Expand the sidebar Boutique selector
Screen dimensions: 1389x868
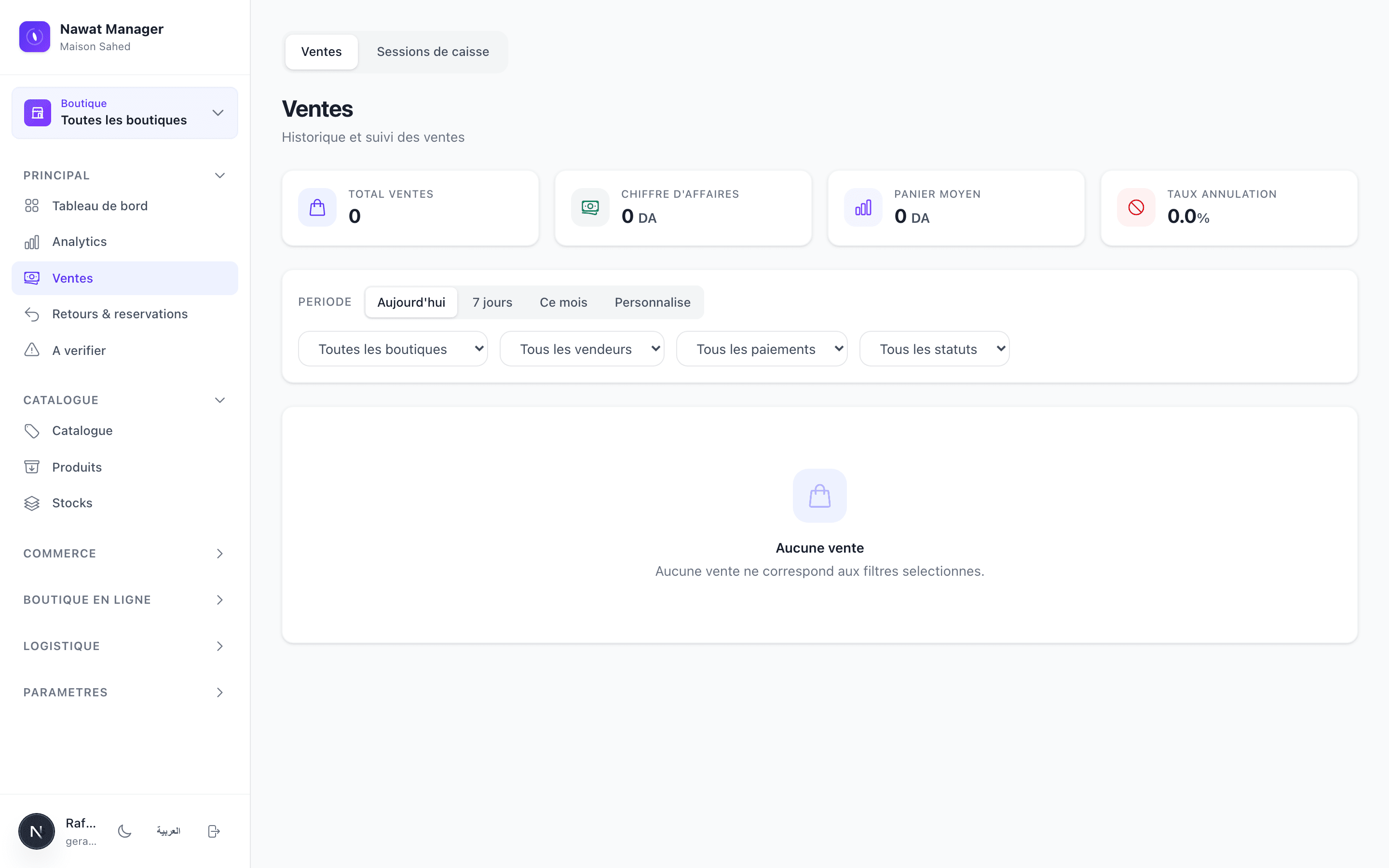(x=124, y=112)
